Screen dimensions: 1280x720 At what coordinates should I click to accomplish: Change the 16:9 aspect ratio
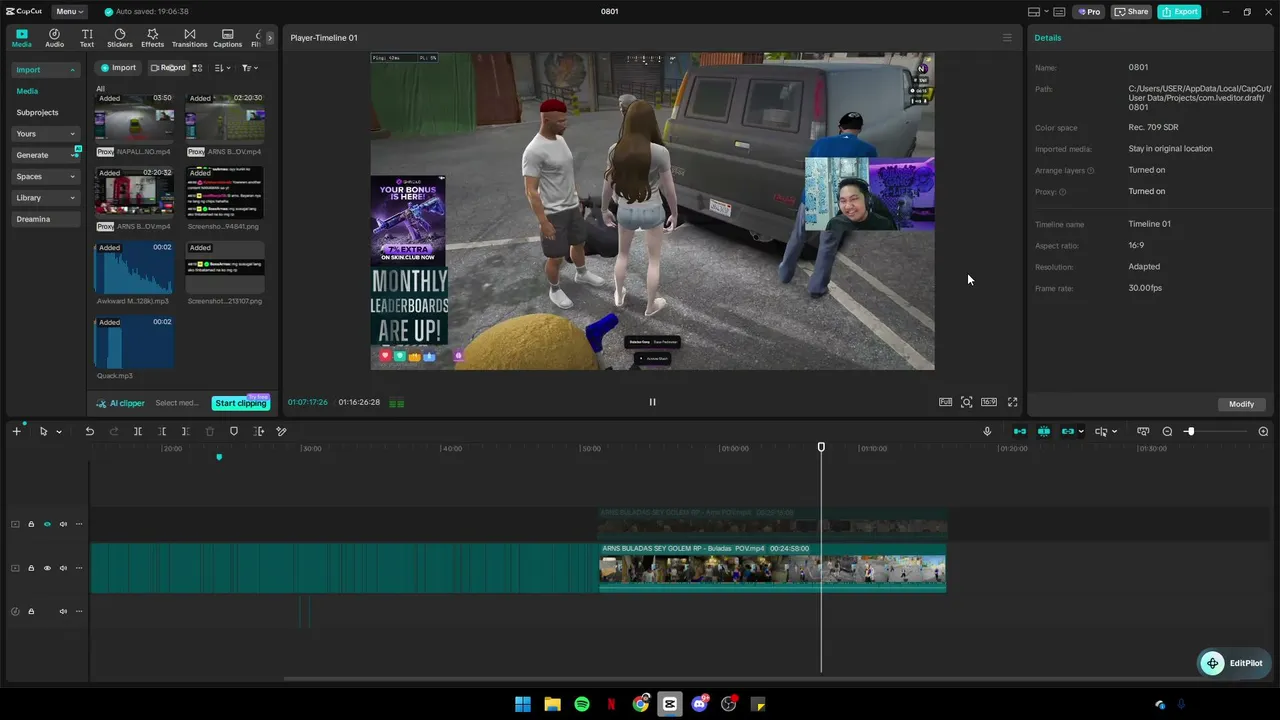coord(988,402)
